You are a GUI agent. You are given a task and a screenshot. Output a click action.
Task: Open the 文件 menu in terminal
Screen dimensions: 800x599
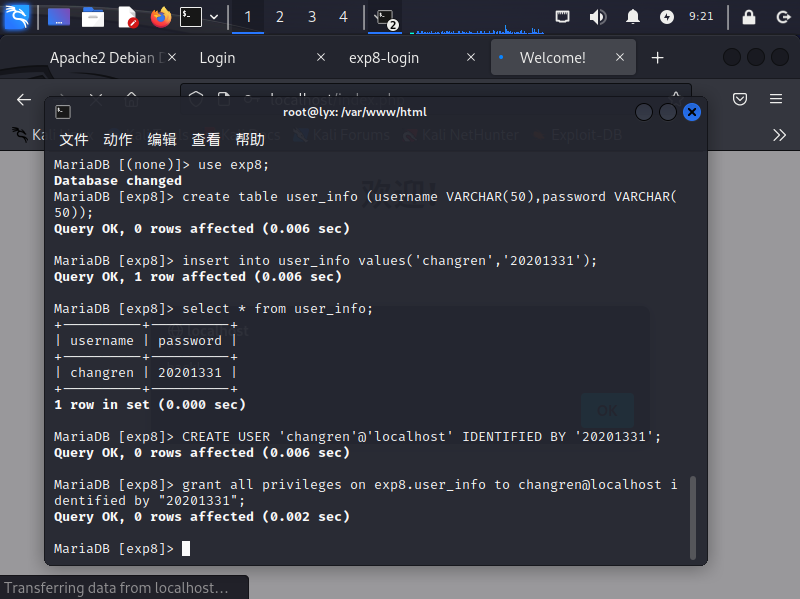coord(74,139)
